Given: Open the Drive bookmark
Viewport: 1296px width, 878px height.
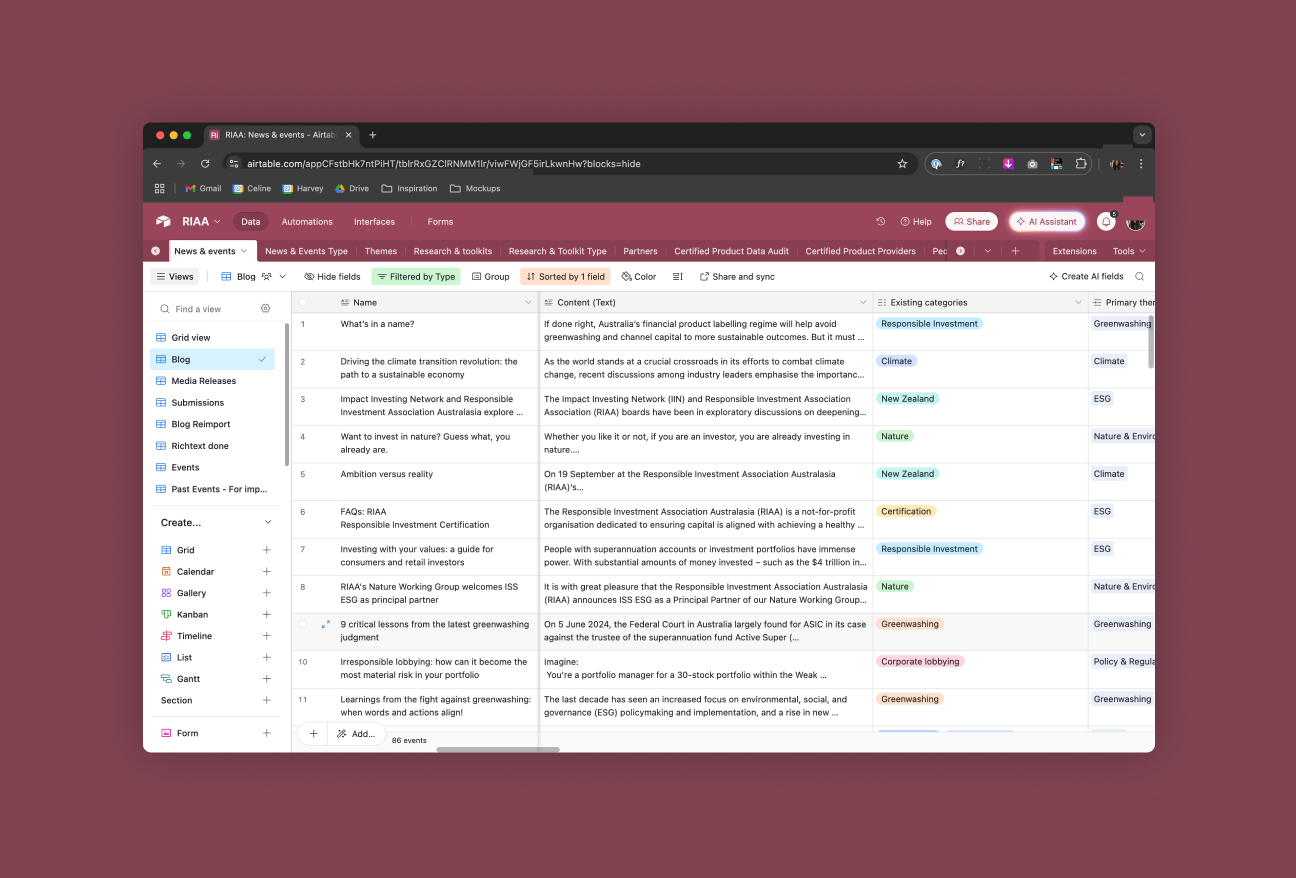Looking at the screenshot, I should pyautogui.click(x=352, y=188).
